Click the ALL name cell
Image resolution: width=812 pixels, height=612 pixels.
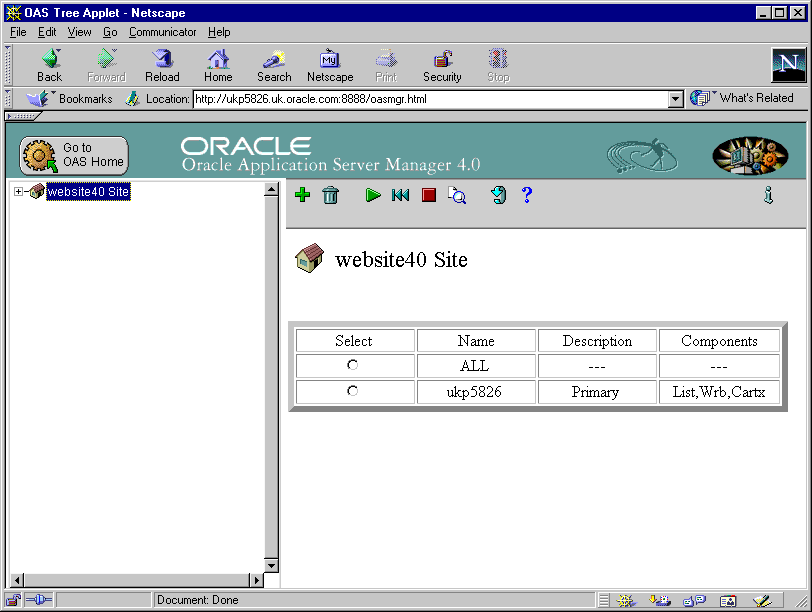pos(476,366)
